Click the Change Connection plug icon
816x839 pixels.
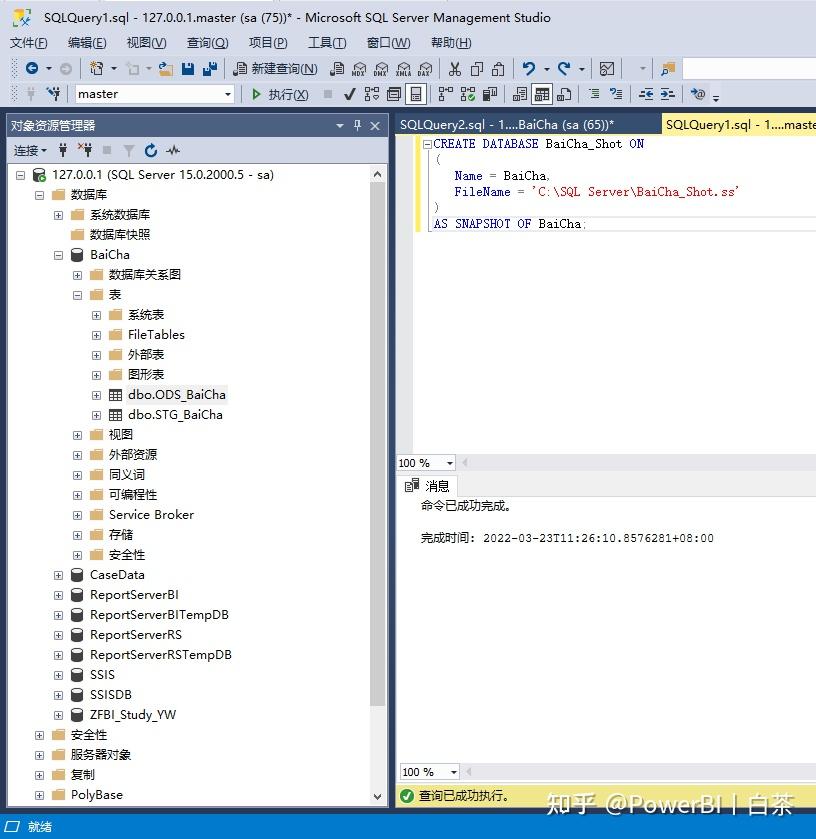point(53,94)
